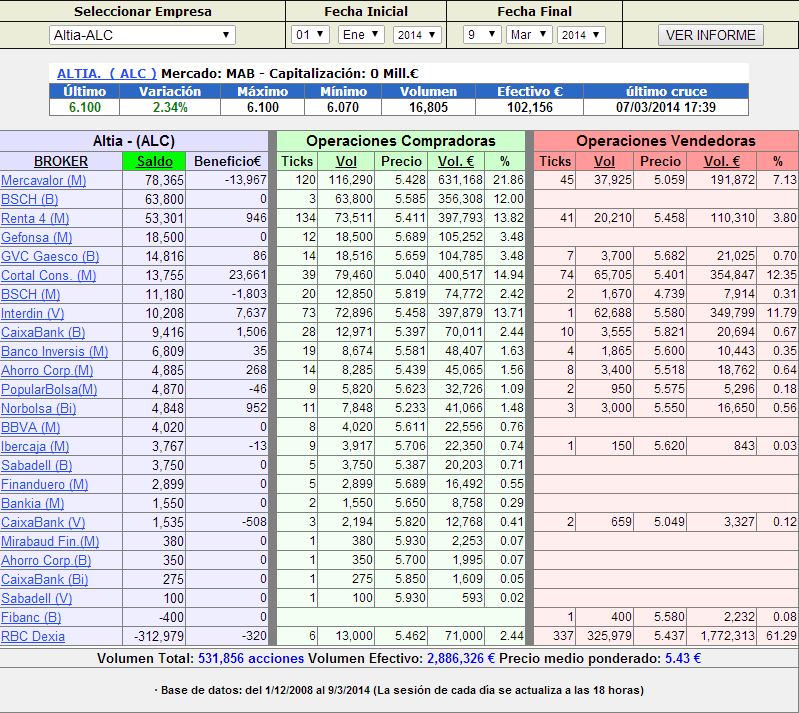Viewport: 799px width, 713px height.
Task: Open the Finanduero (M) broker link
Action: tap(44, 485)
